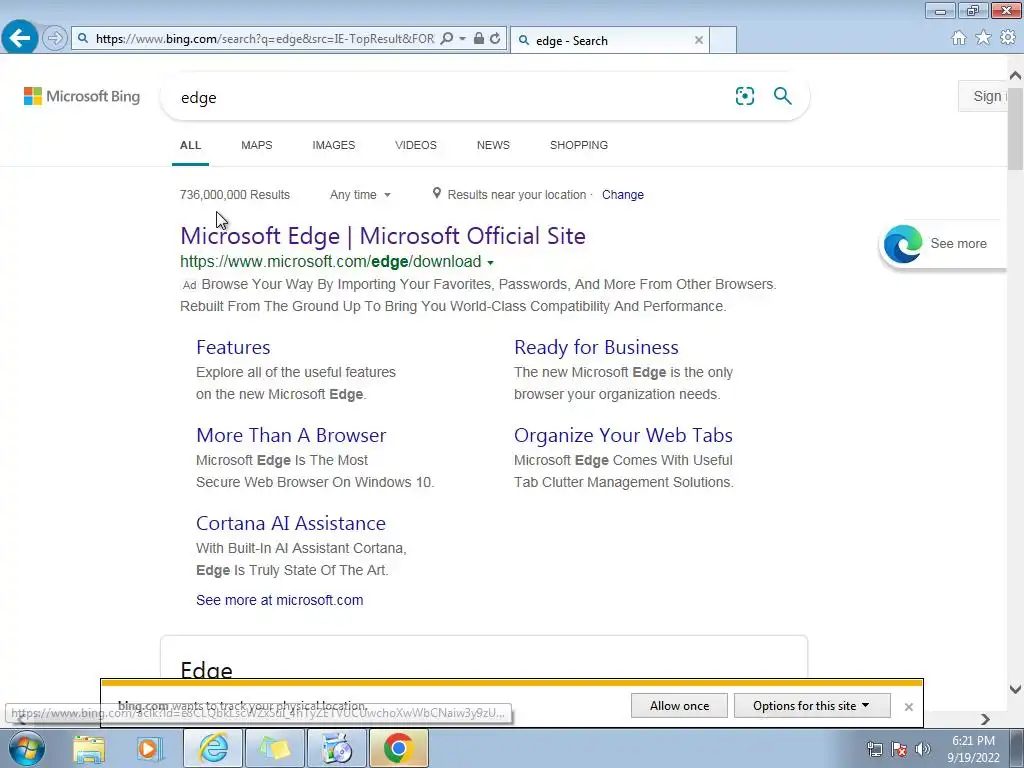Close the 'edge - Search' tab
The image size is (1024, 768).
(x=699, y=40)
